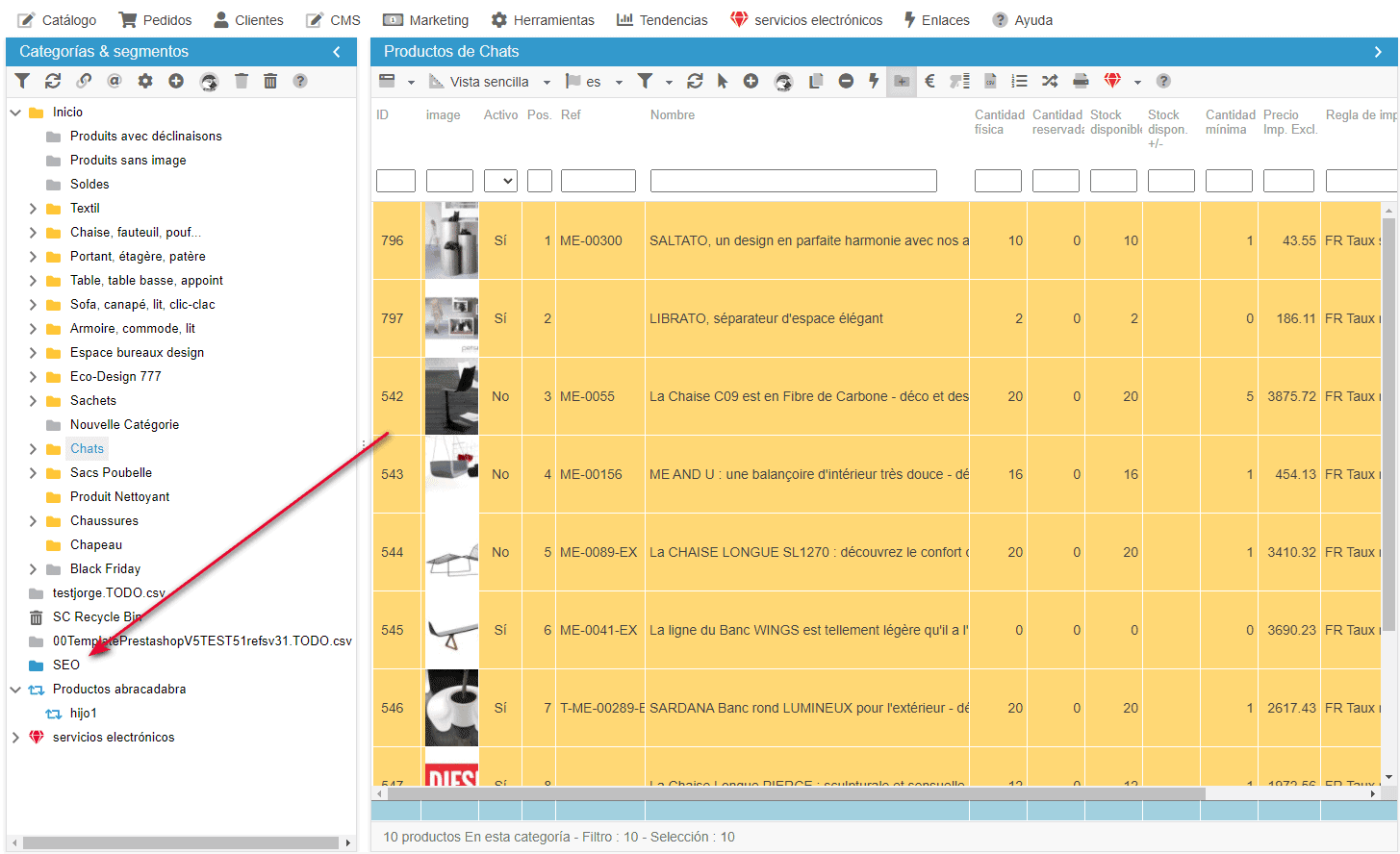
Task: Expand the Textil category node
Action: [33, 209]
